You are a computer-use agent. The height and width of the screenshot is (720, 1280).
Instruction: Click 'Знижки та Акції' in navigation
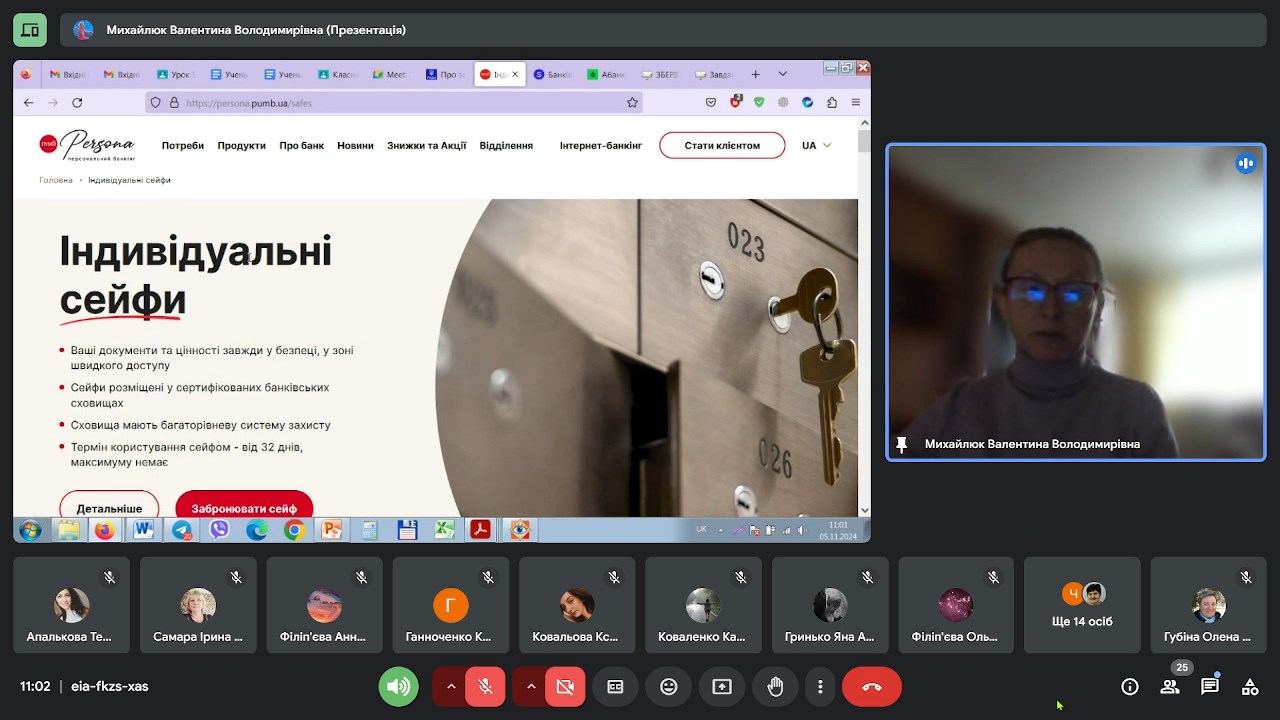click(x=427, y=146)
